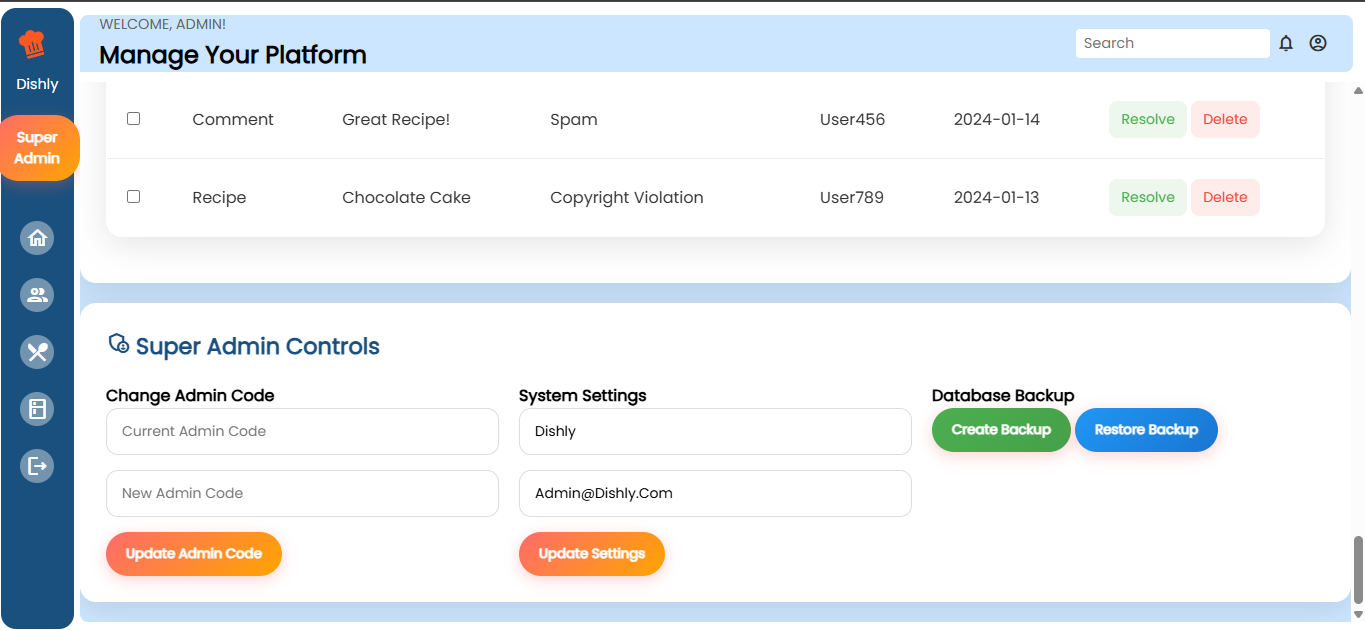This screenshot has height=630, width=1365.
Task: Click the Update Admin Code button
Action: 193,553
